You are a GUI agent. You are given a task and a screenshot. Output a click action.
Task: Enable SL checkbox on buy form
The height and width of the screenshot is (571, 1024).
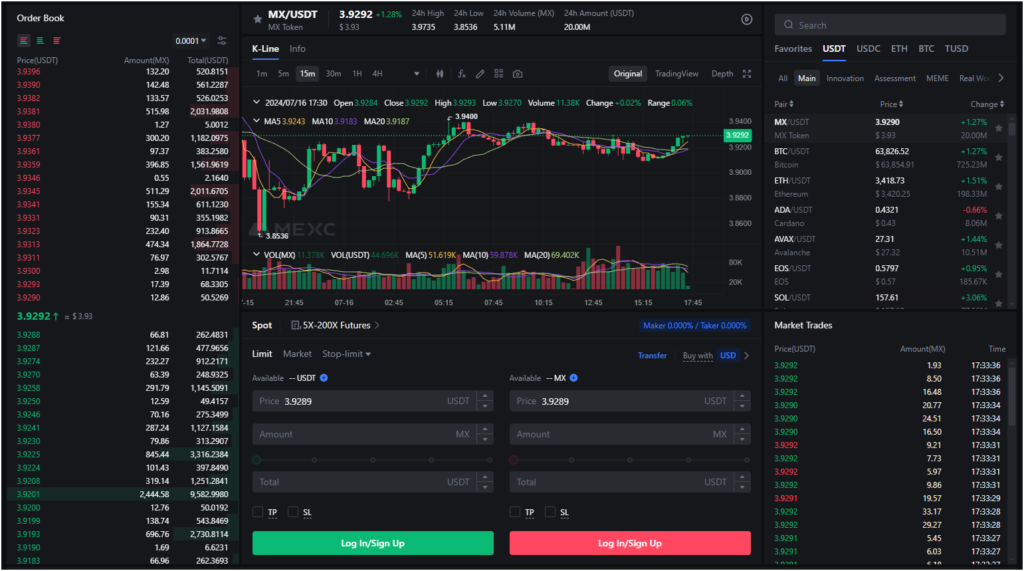293,512
